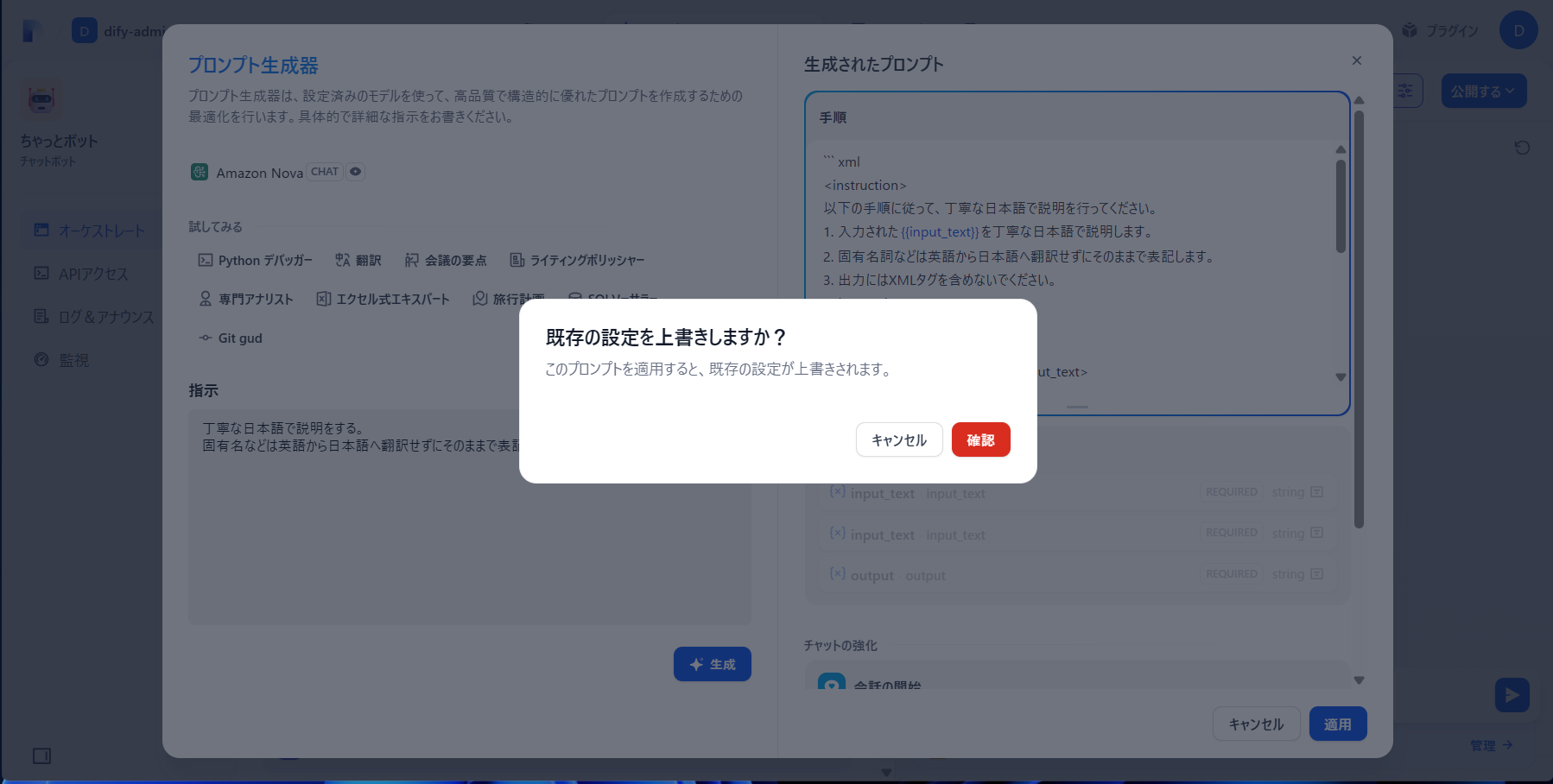
Task: Click the 管理 manage link
Action: coord(1492,745)
